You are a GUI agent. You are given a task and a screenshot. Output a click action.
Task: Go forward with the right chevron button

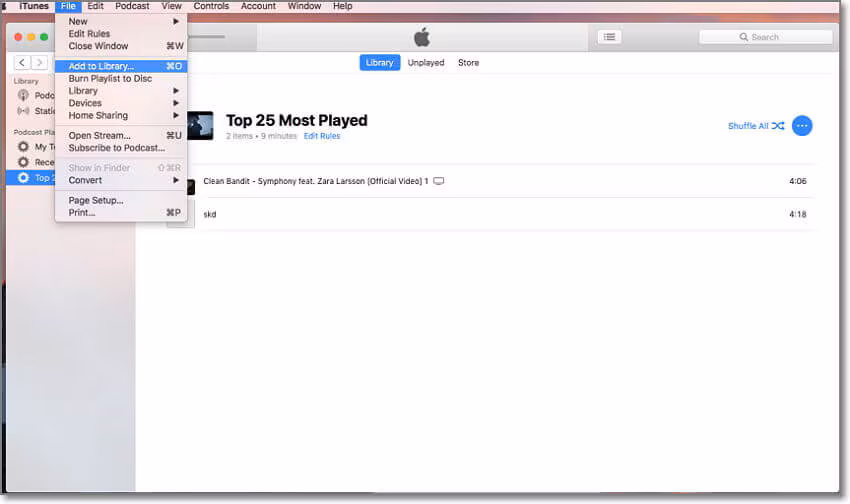(39, 63)
